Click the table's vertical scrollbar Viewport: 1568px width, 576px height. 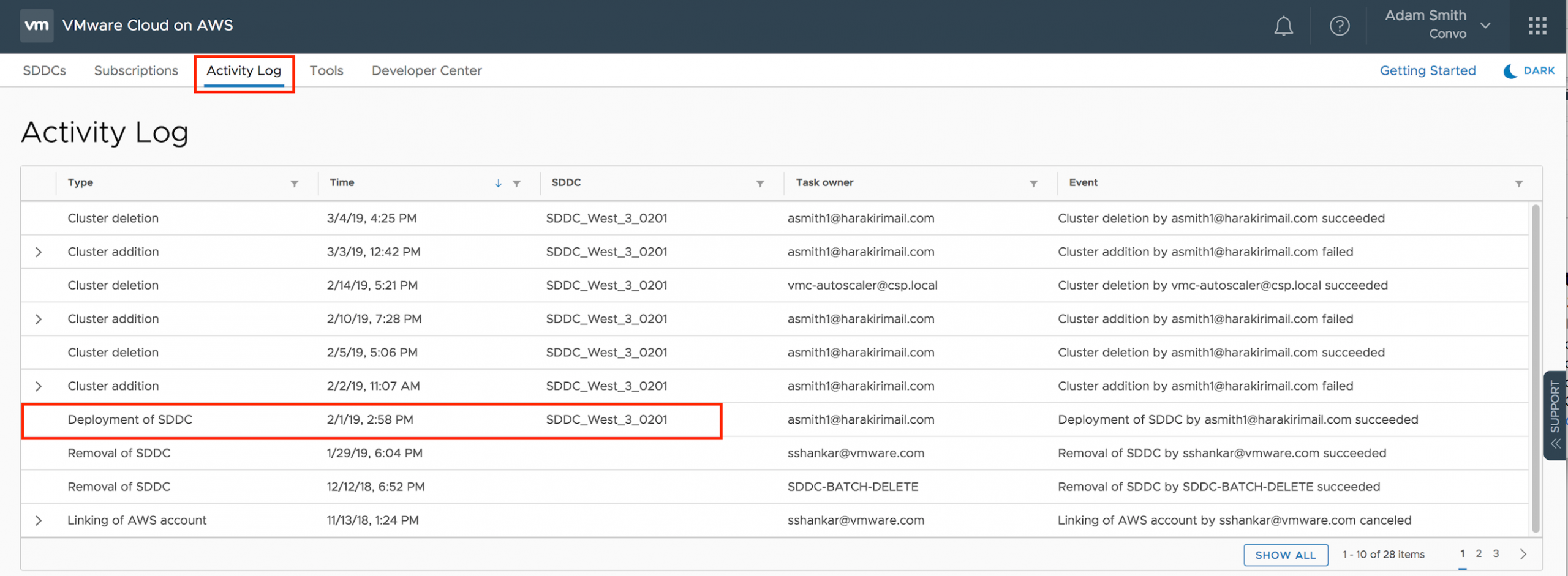[x=1535, y=367]
